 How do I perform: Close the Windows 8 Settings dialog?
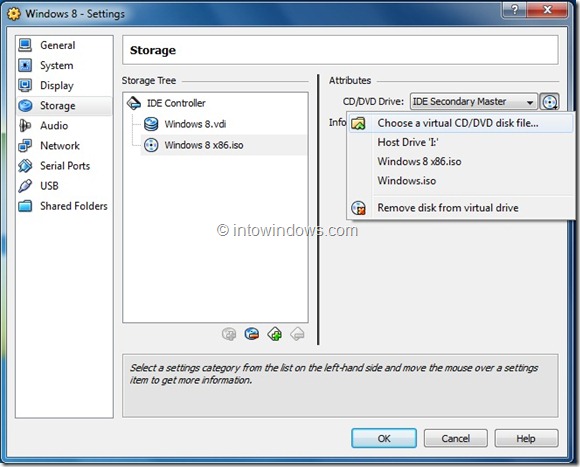coord(547,10)
